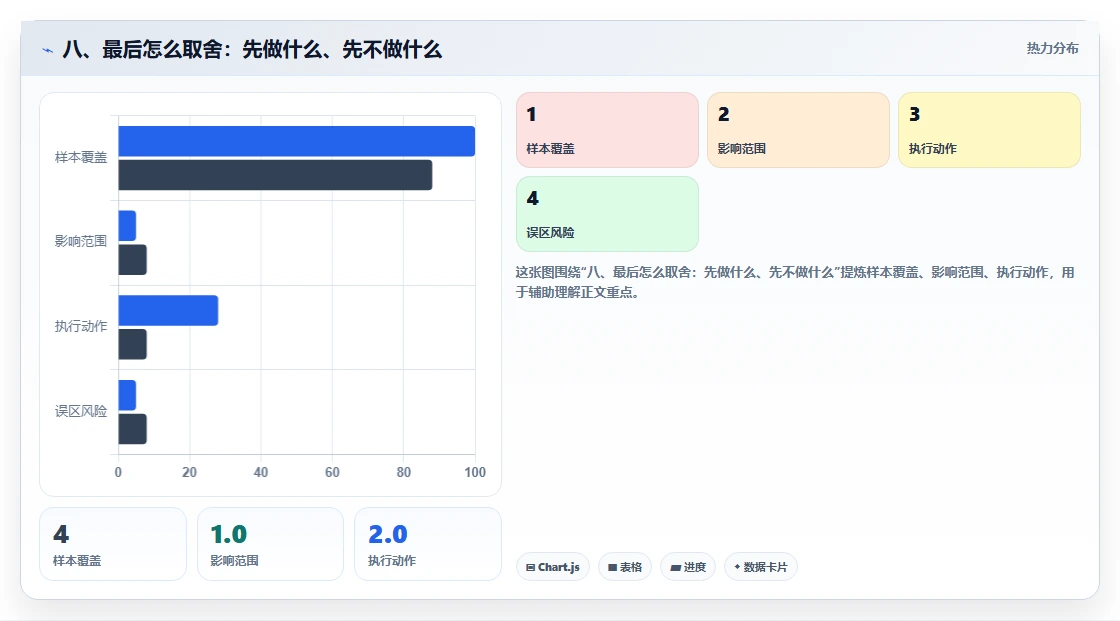1120x621 pixels.
Task: Click the dark bar for 执行动作
Action: coord(132,344)
